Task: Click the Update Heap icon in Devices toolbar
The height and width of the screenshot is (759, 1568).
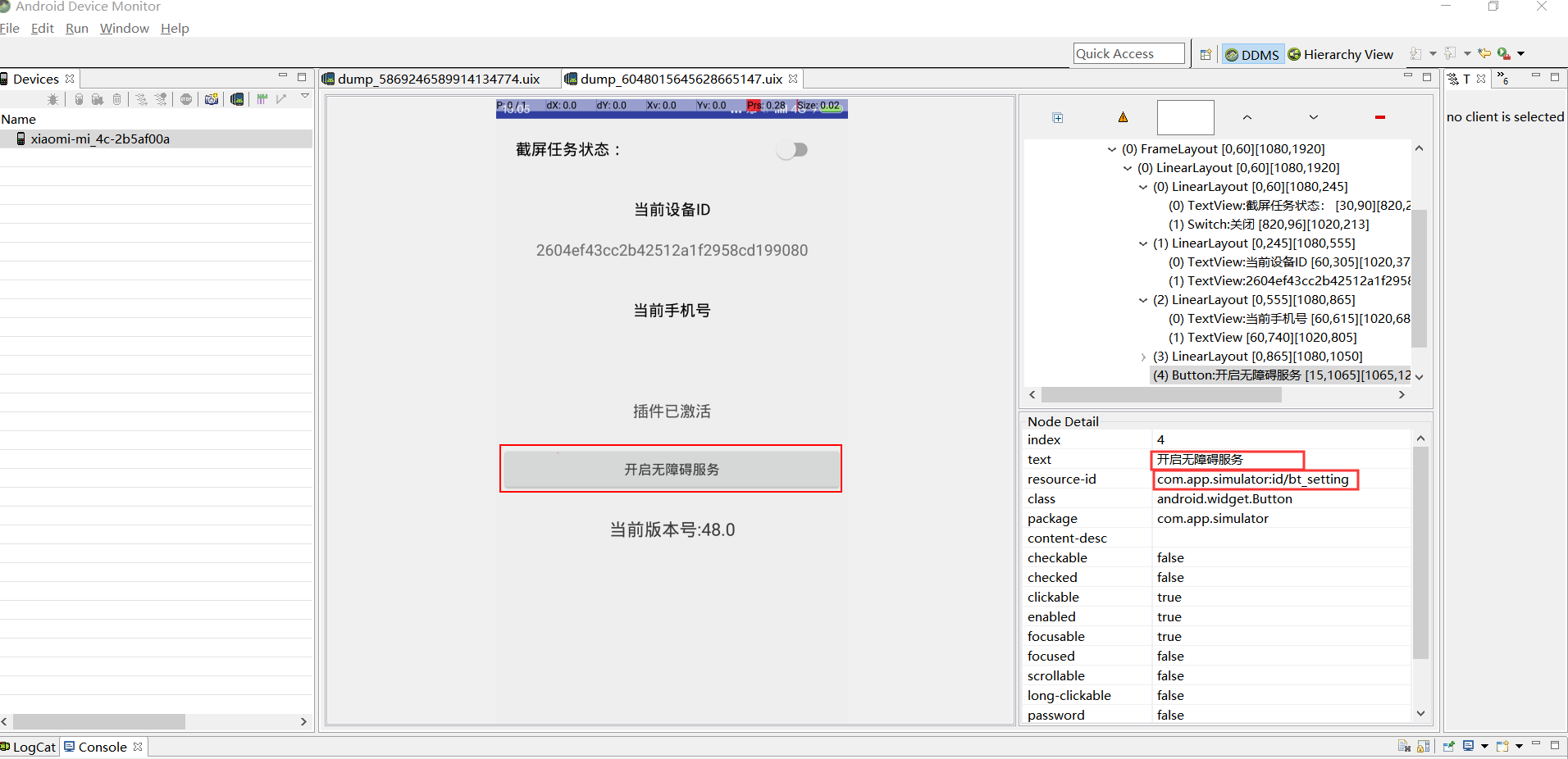Action: coord(79,99)
